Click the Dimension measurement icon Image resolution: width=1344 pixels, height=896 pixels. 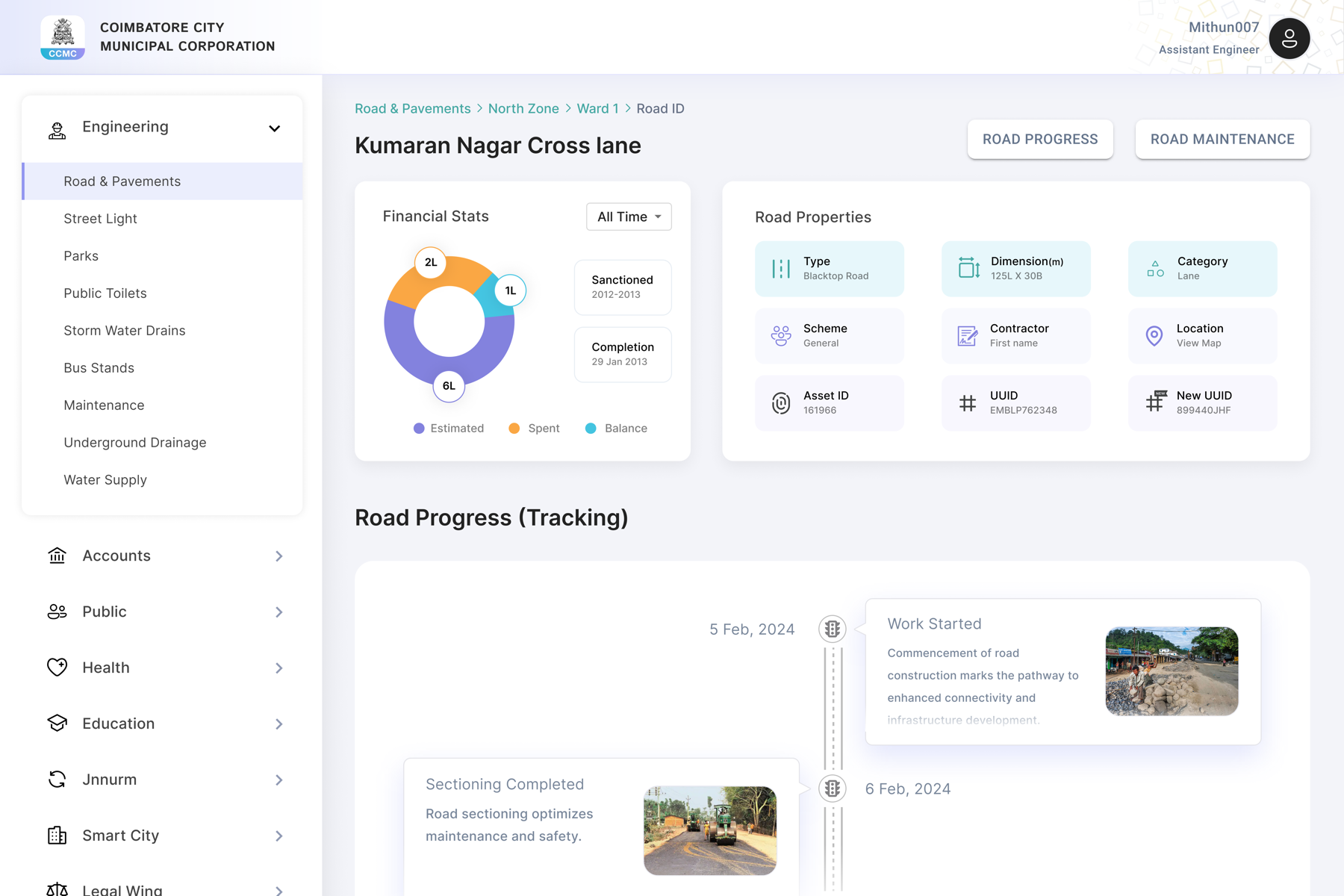point(968,267)
